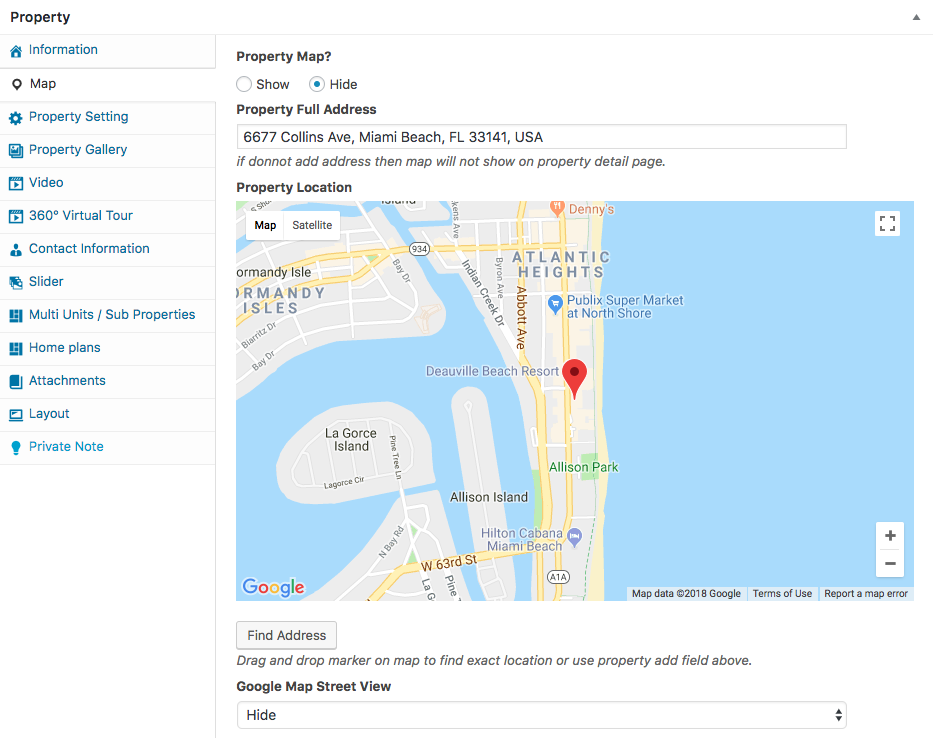Click the Google logo on the map
933x738 pixels.
coord(273,587)
